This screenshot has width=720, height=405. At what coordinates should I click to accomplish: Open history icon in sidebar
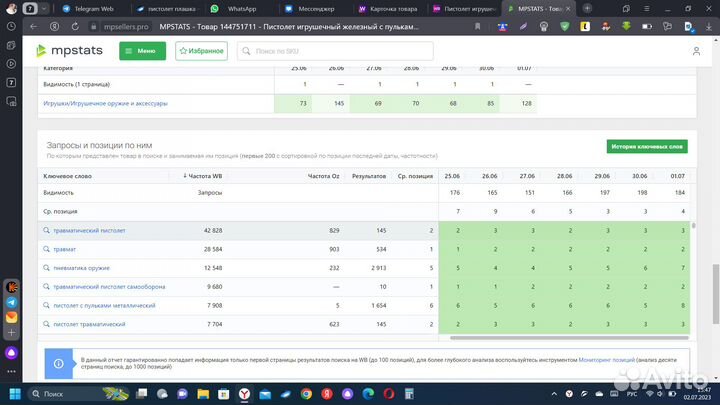11,27
